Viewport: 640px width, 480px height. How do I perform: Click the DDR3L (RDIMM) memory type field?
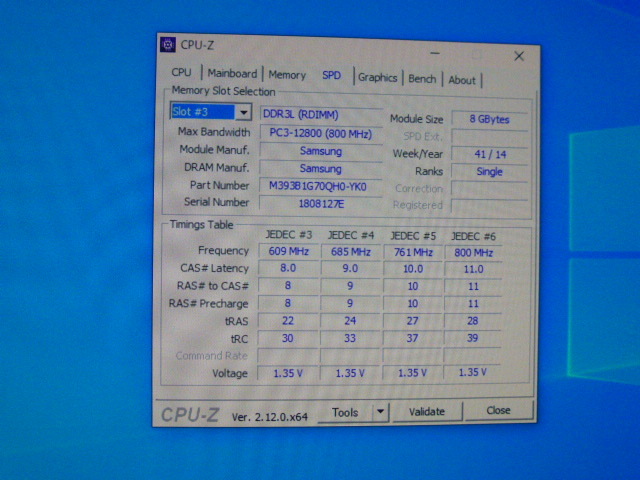(x=321, y=114)
